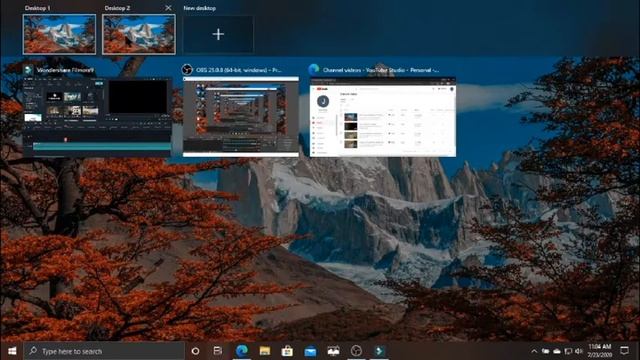The width and height of the screenshot is (640, 360).
Task: Toggle Task View from the taskbar
Action: 218,351
